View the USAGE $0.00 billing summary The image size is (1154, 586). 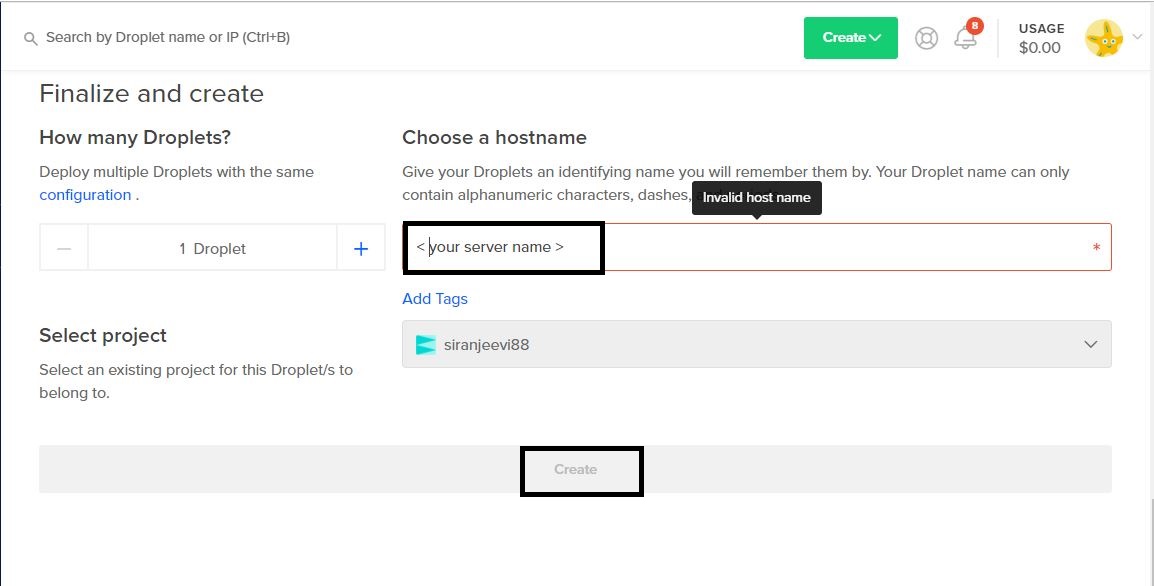1041,38
